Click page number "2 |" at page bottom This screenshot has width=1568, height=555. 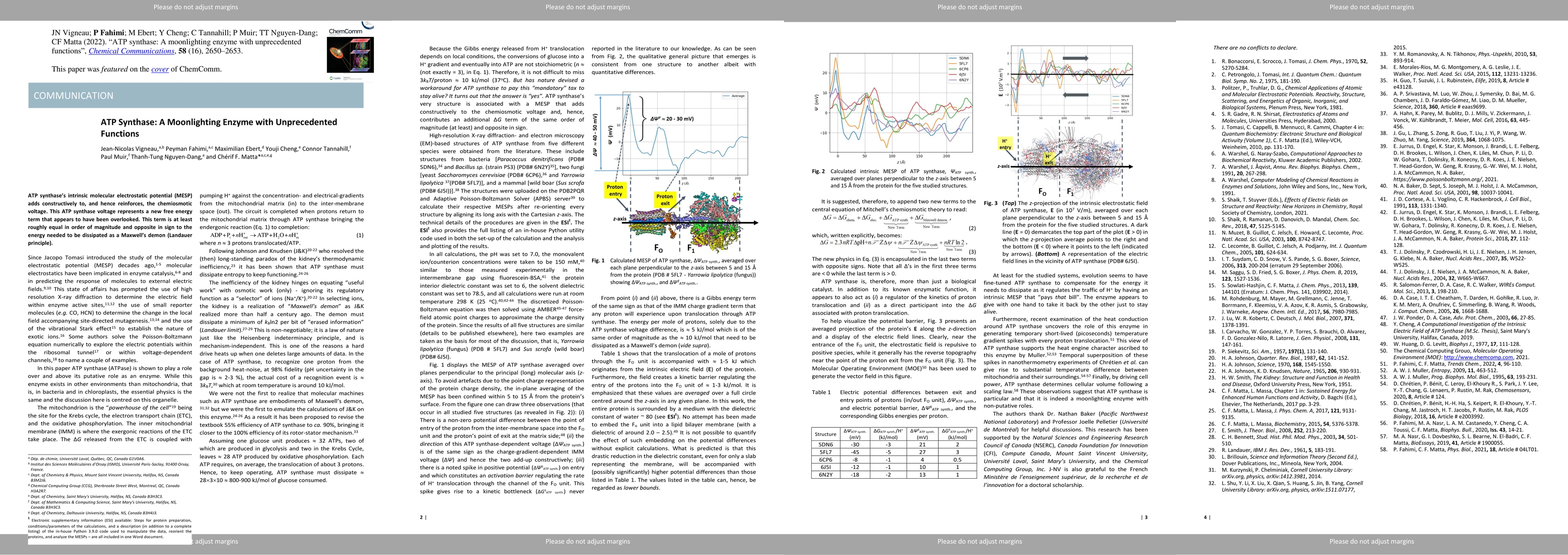[423, 517]
